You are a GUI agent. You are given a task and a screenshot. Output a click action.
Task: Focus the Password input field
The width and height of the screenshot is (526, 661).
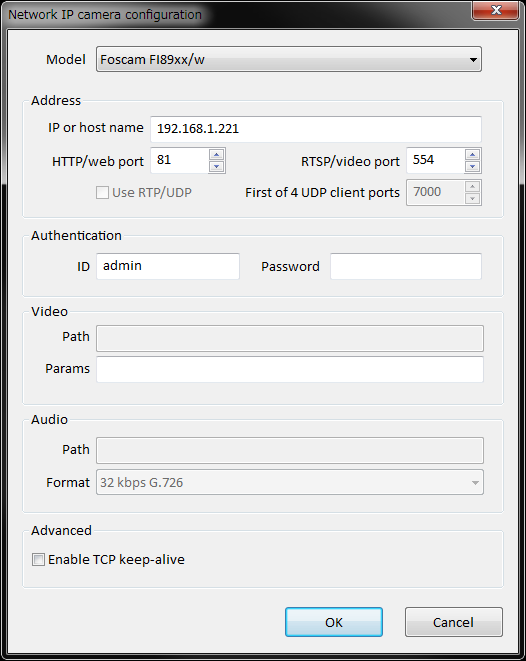pos(406,266)
